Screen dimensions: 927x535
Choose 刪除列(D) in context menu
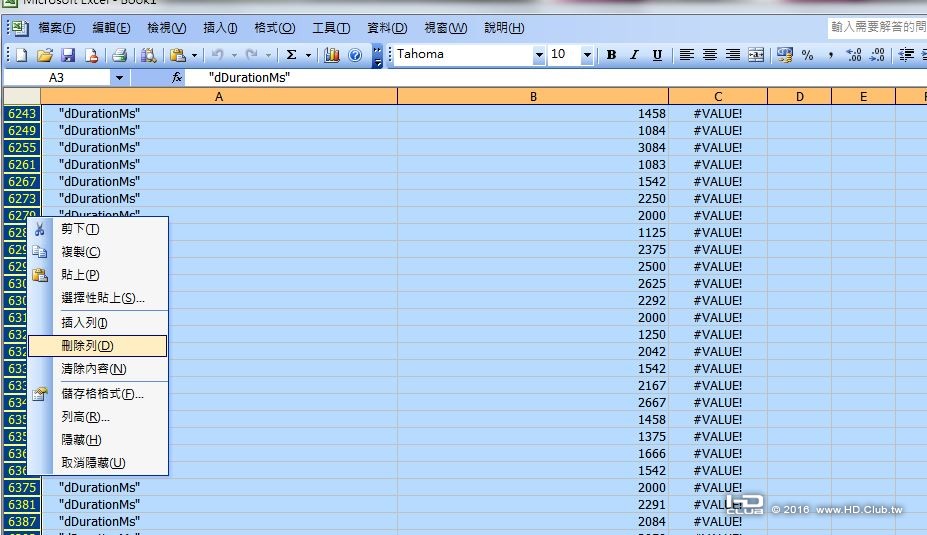click(98, 346)
